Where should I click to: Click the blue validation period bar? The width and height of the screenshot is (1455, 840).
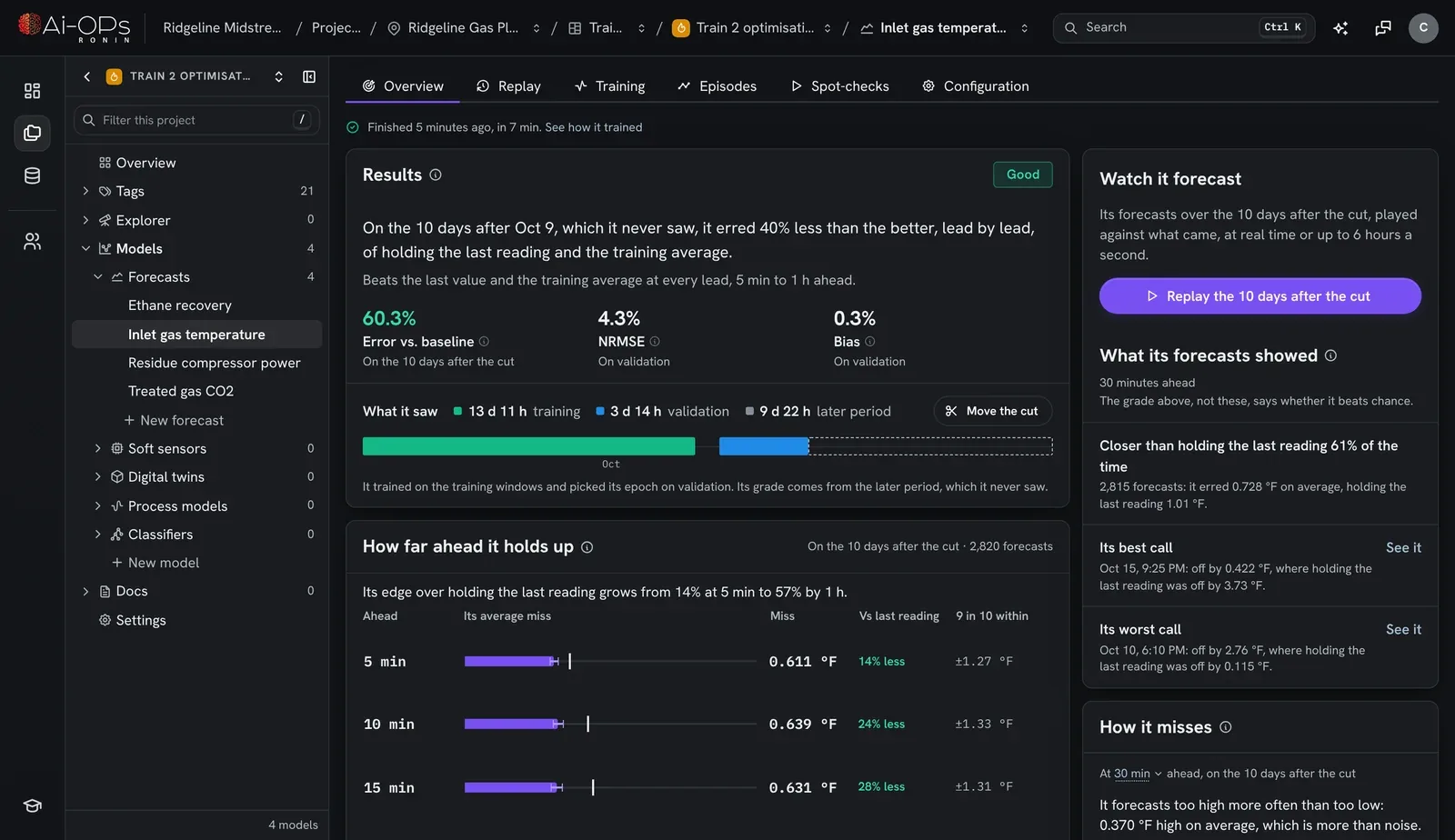coord(764,446)
